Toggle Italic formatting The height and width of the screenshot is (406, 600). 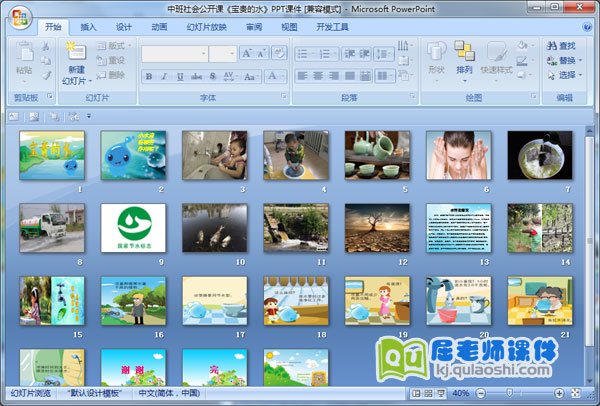(164, 76)
